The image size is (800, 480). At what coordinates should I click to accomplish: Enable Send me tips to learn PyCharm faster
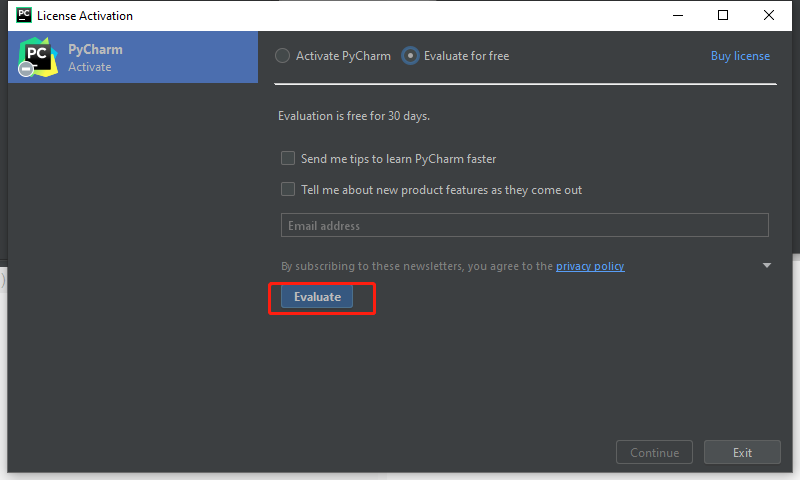288,158
